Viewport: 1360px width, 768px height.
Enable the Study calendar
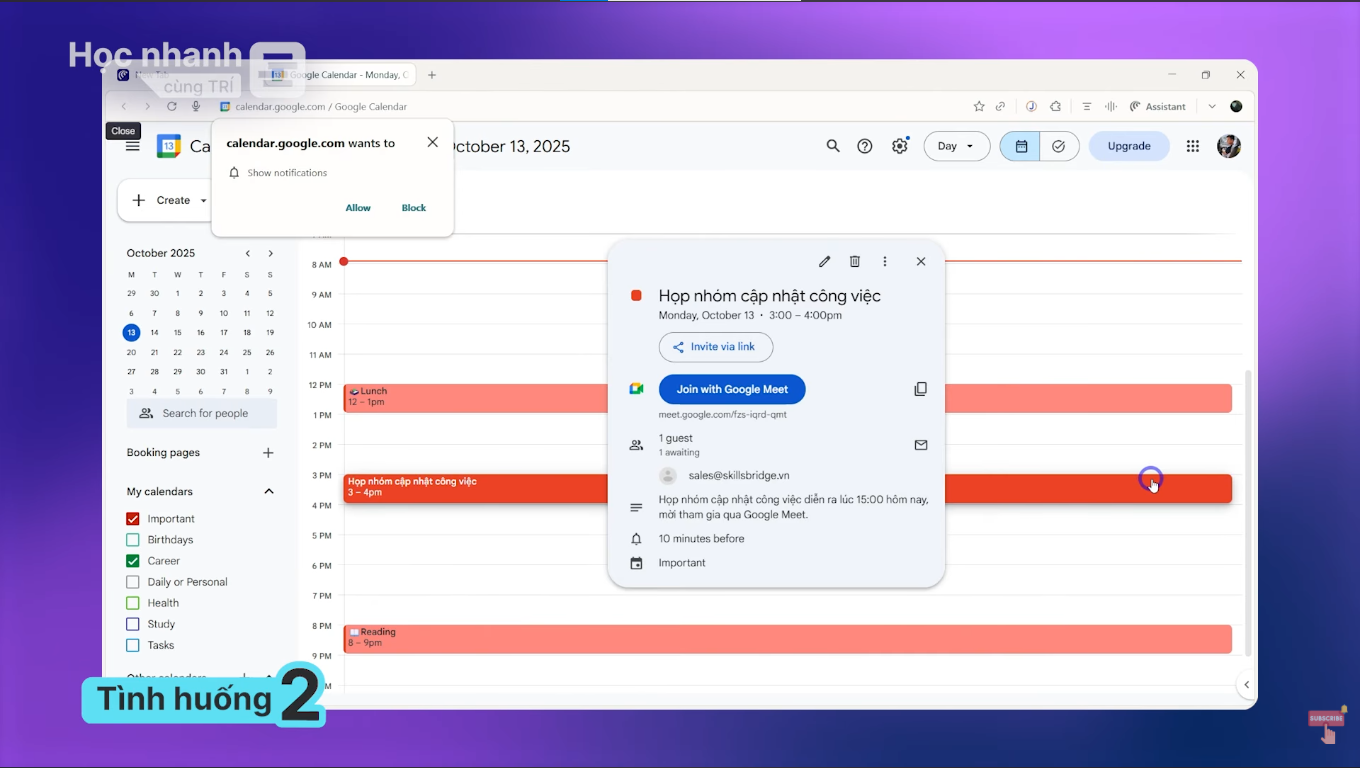pyautogui.click(x=131, y=623)
